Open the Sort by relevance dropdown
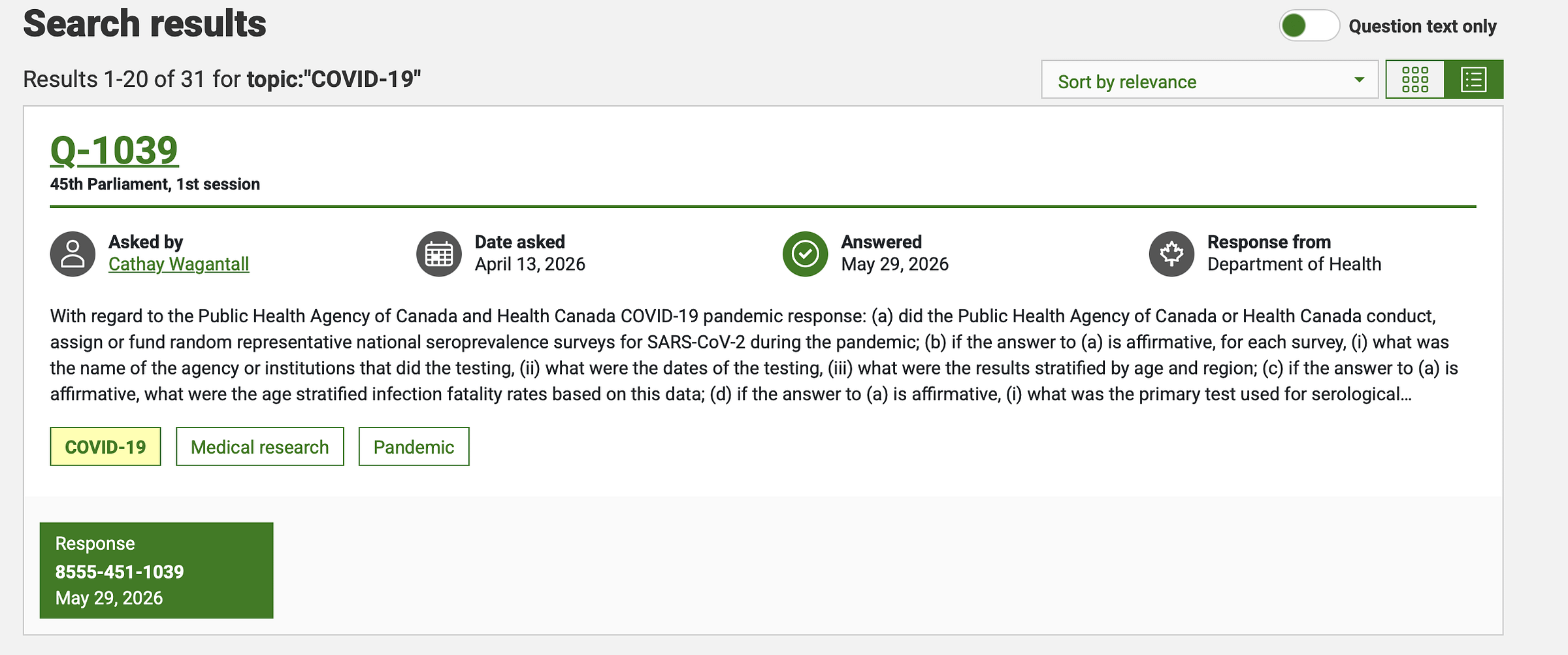This screenshot has width=1568, height=655. (x=1209, y=80)
